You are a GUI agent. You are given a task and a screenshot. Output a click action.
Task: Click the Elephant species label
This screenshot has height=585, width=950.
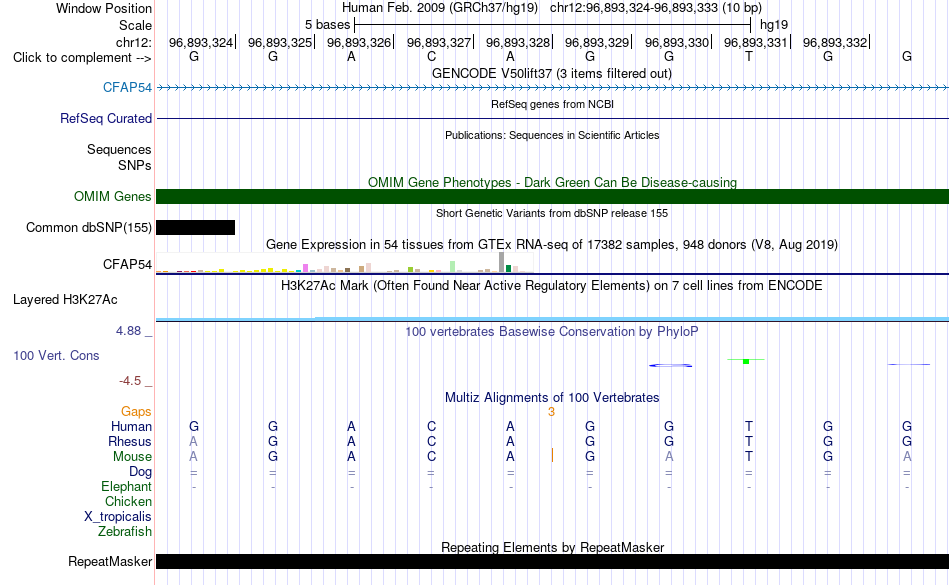tap(126, 486)
